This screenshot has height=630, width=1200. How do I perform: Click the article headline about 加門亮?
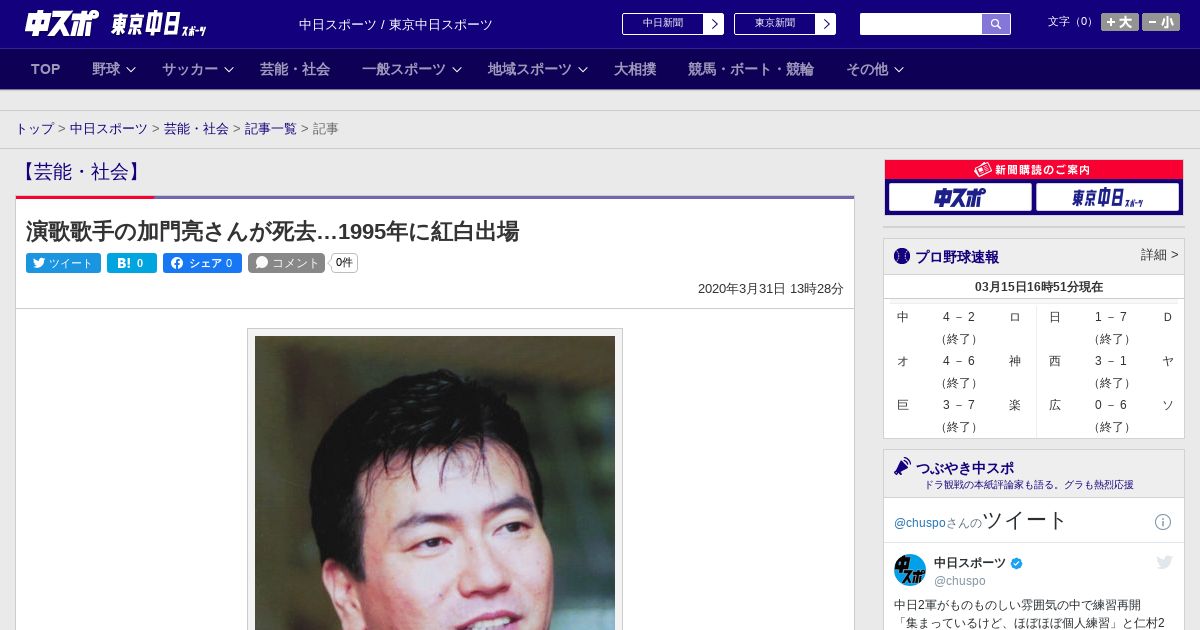(272, 232)
